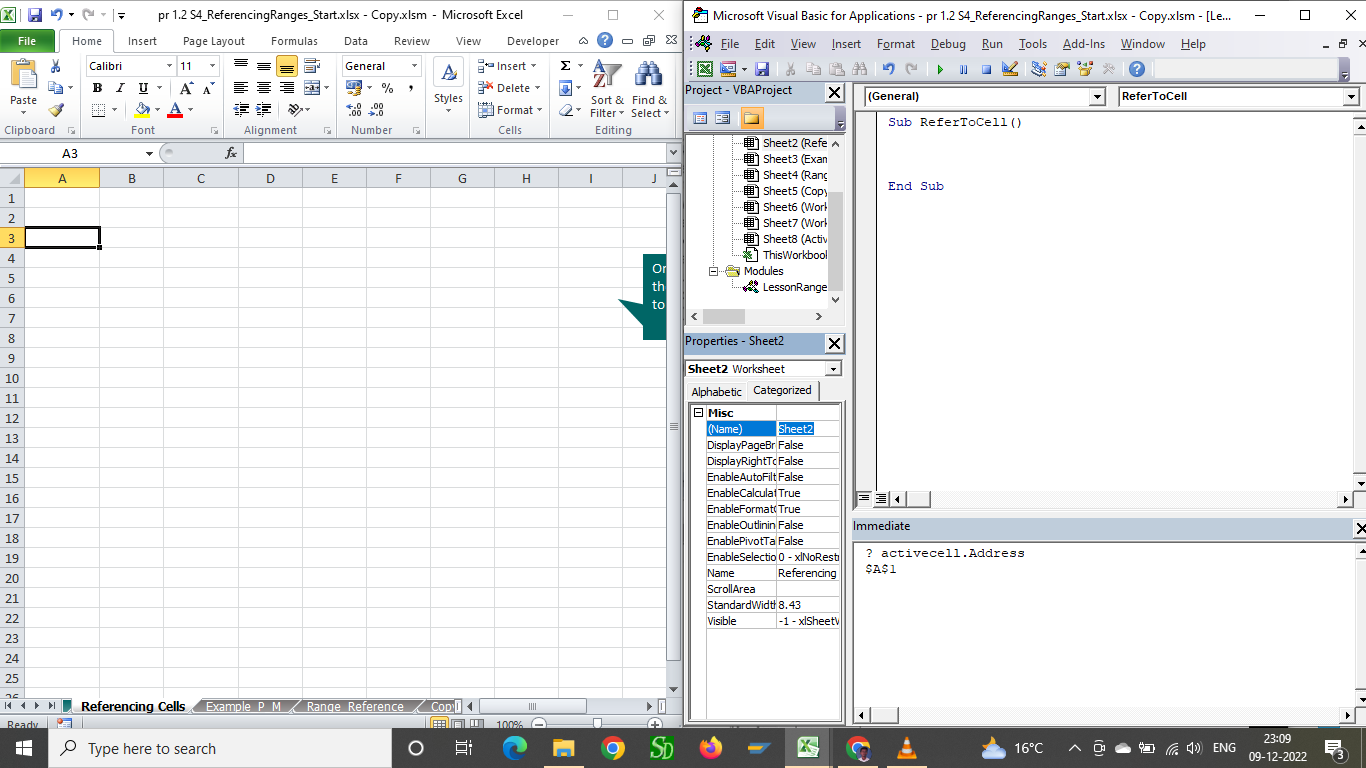Image resolution: width=1366 pixels, height=768 pixels.
Task: Open Project Explorer from VBA toolbar
Action: coord(1039,69)
